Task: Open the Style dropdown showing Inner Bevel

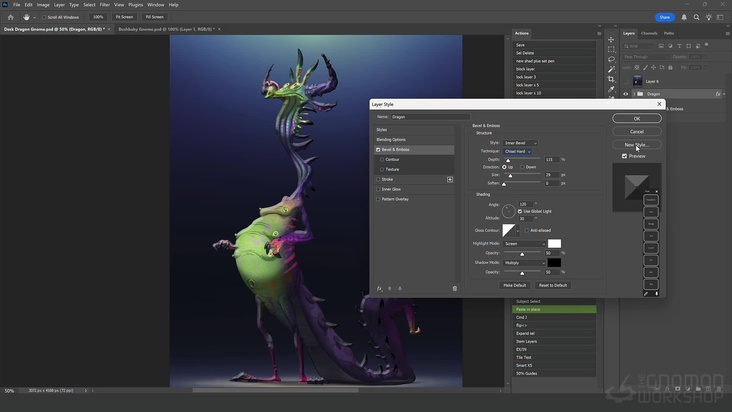Action: [520, 143]
